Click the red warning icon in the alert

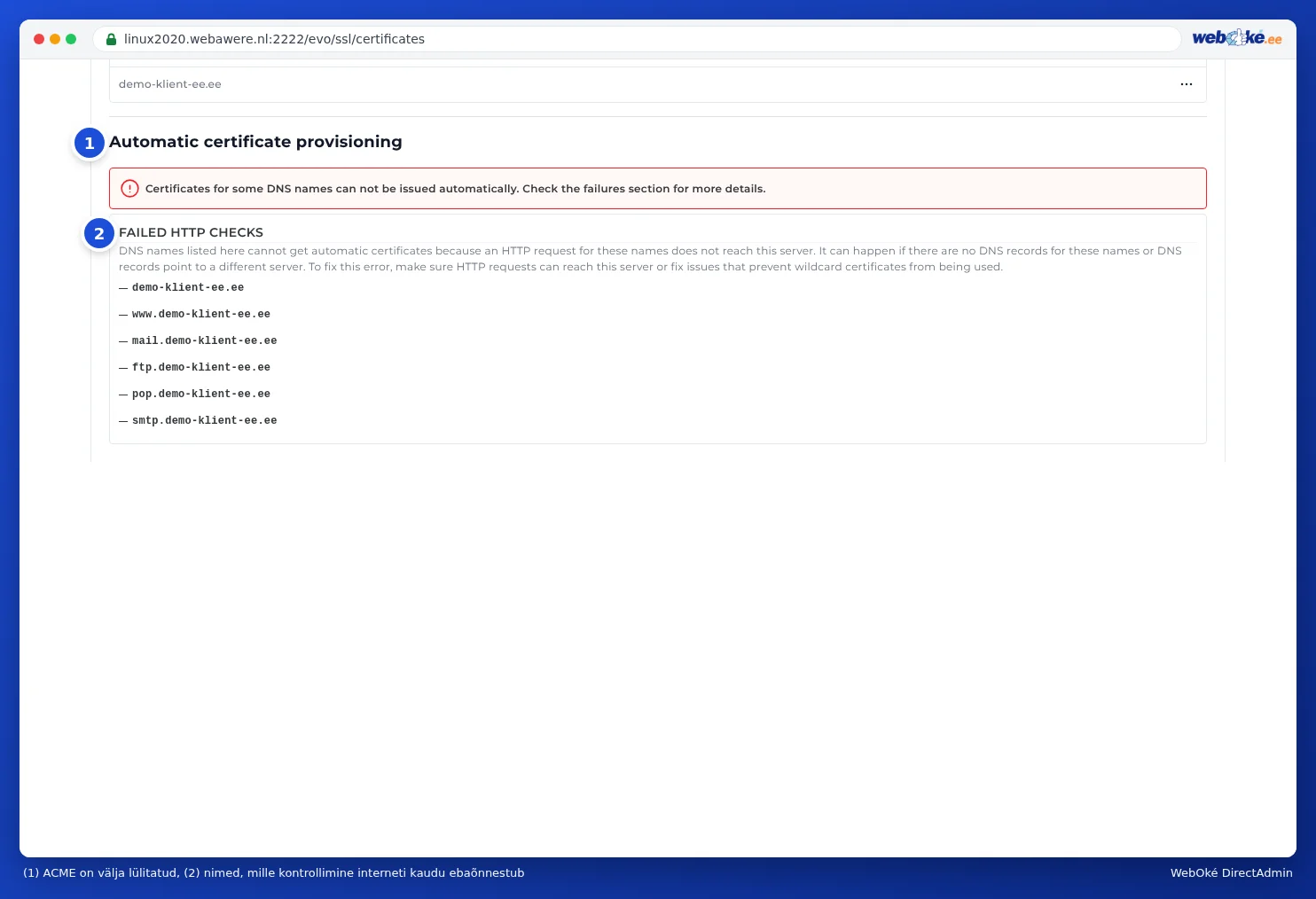[129, 188]
